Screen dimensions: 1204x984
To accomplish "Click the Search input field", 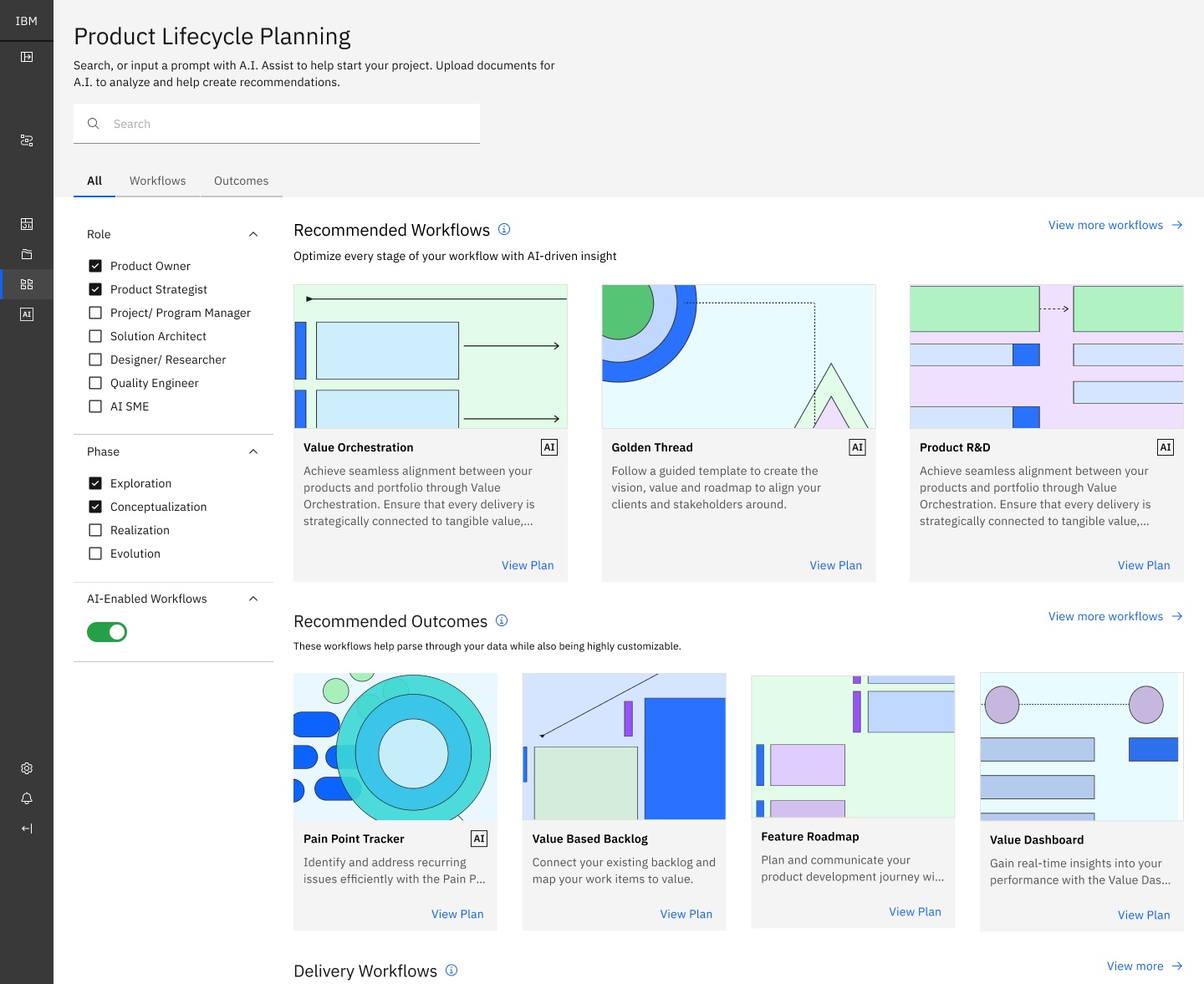I will click(x=276, y=123).
